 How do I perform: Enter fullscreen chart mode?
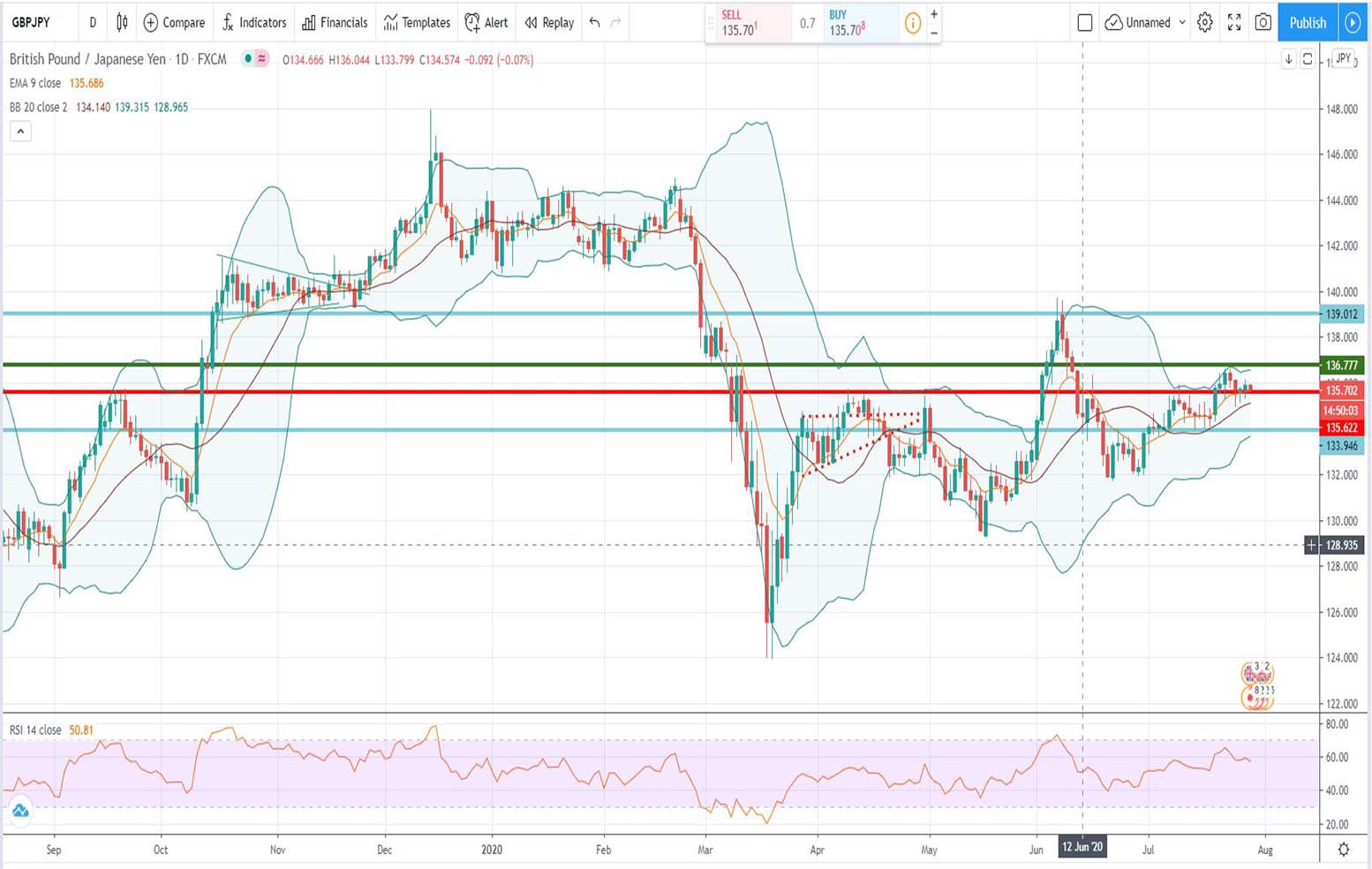(x=1234, y=23)
